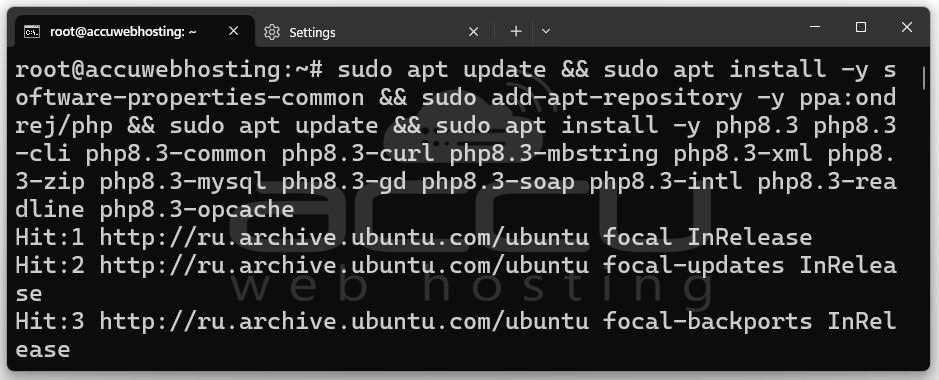Minimize the terminal window
The height and width of the screenshot is (380, 939).
click(814, 27)
